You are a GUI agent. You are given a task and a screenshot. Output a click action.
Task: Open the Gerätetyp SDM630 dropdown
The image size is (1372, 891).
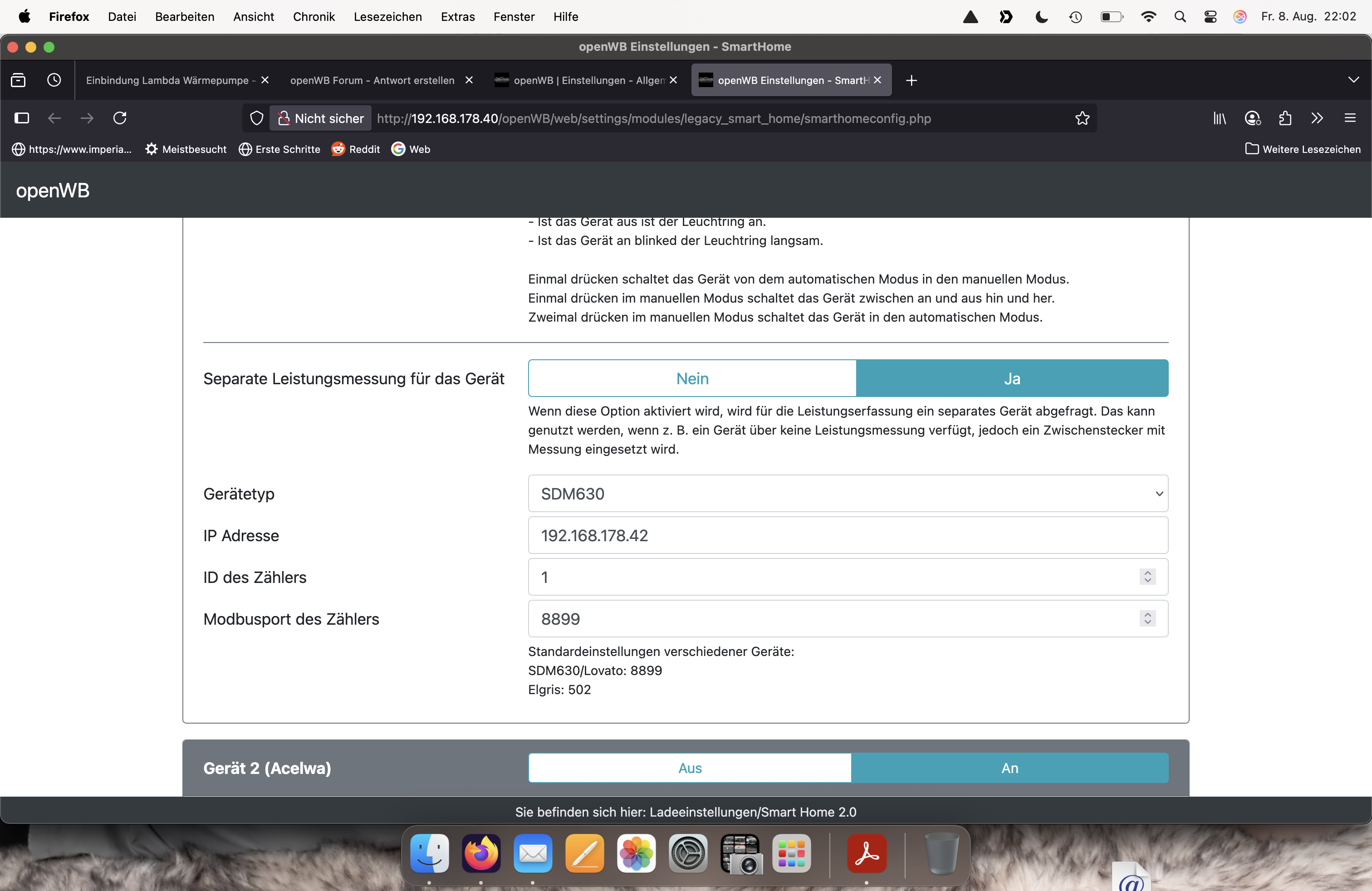tap(848, 494)
